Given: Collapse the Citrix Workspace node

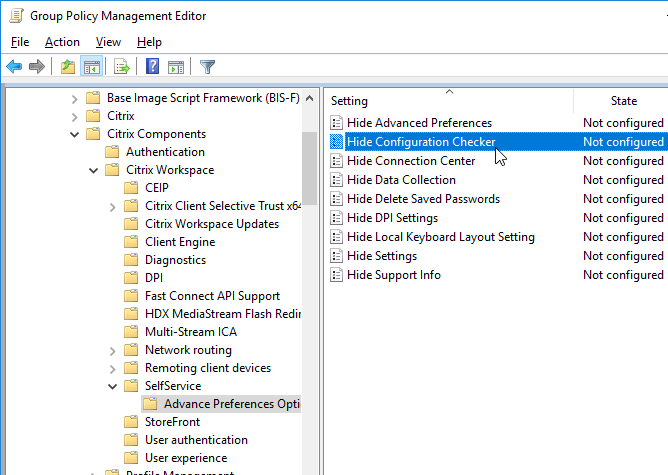Looking at the screenshot, I should click(93, 171).
